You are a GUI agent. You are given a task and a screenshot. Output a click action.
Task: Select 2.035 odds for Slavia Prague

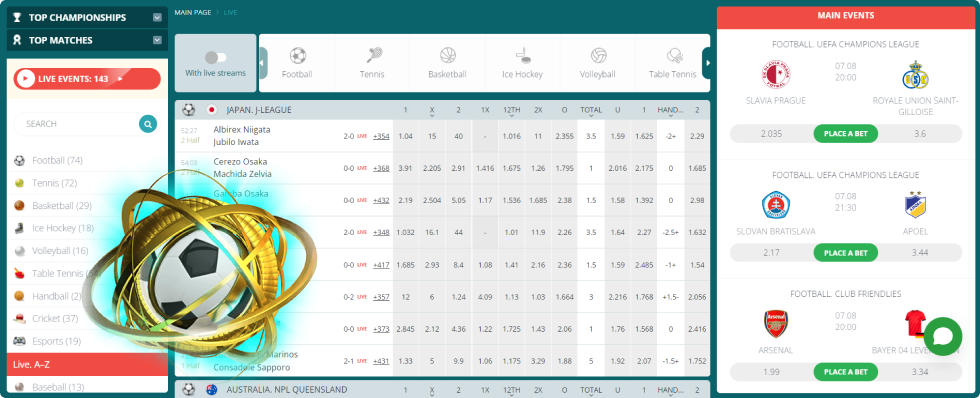(771, 134)
